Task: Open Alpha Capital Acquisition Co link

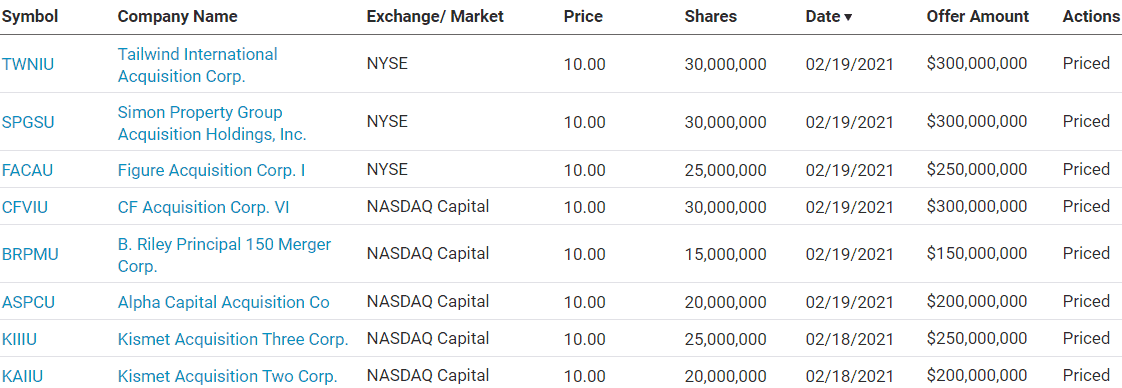Action: 224,303
